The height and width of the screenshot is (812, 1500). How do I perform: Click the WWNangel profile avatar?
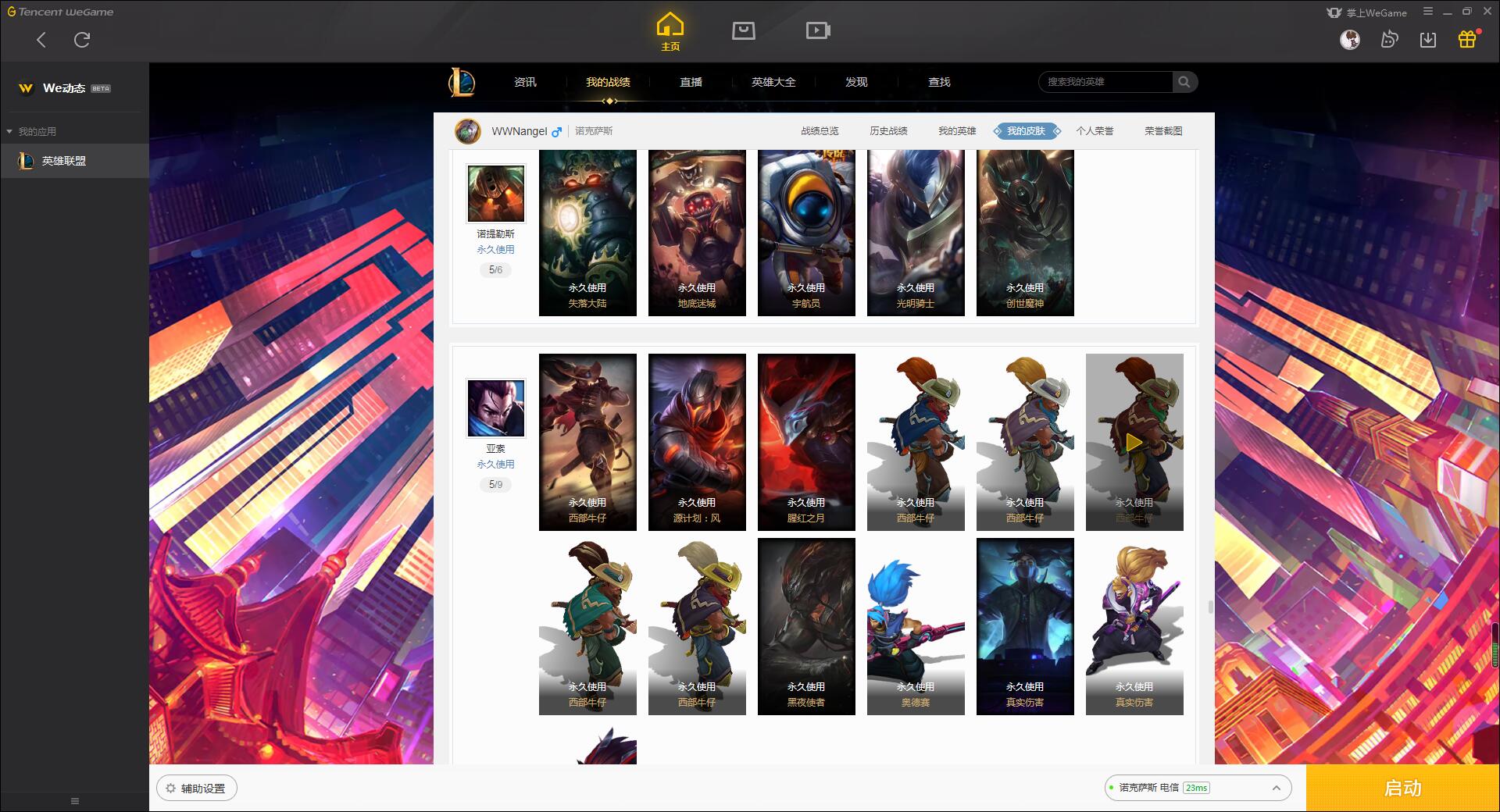(468, 131)
